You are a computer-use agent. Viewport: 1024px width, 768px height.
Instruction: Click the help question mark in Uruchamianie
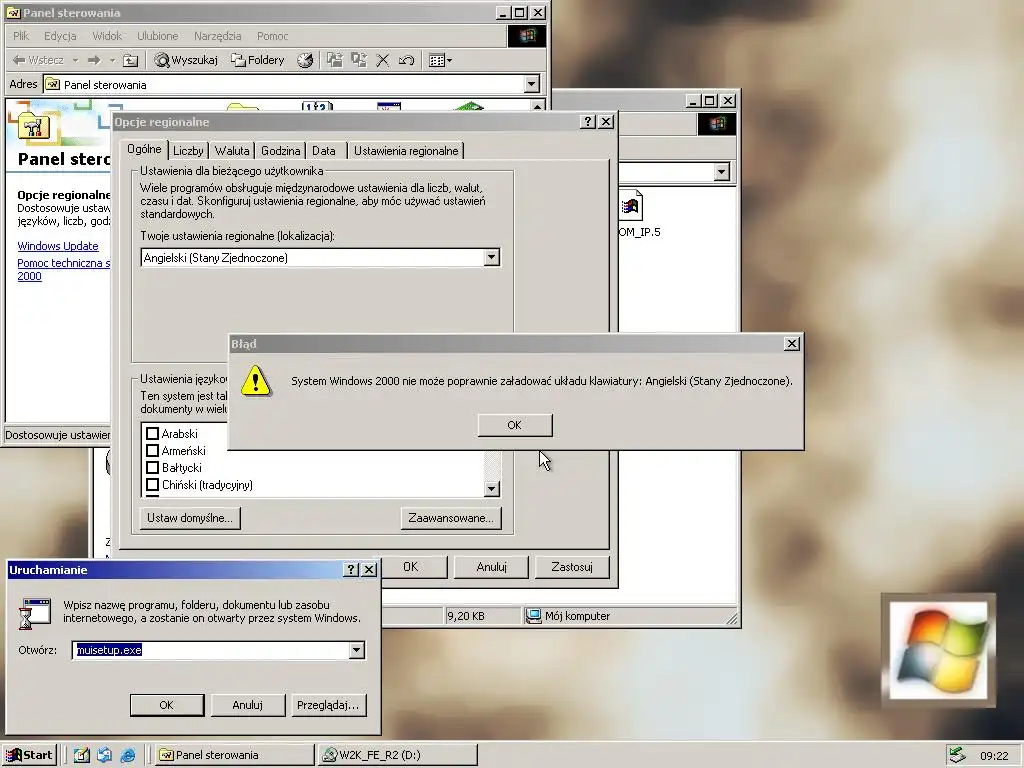[351, 569]
